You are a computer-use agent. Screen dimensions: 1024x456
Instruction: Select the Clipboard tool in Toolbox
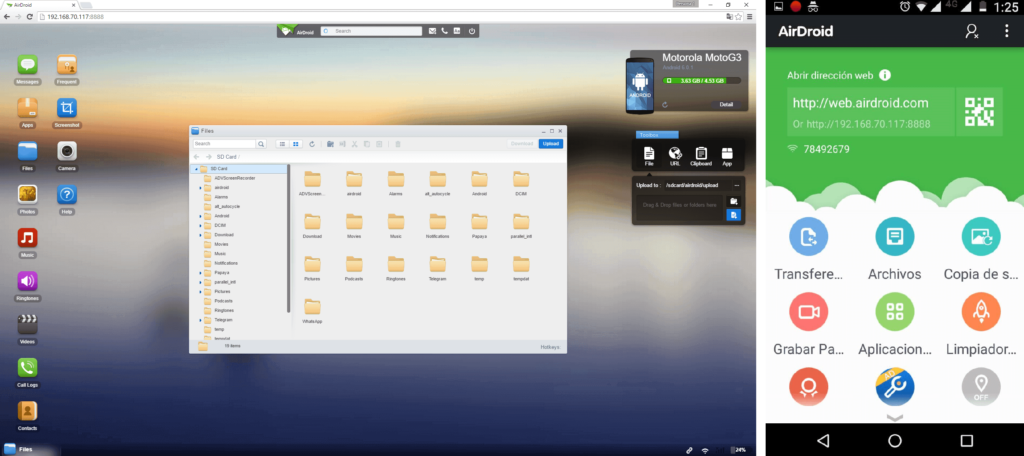point(701,156)
